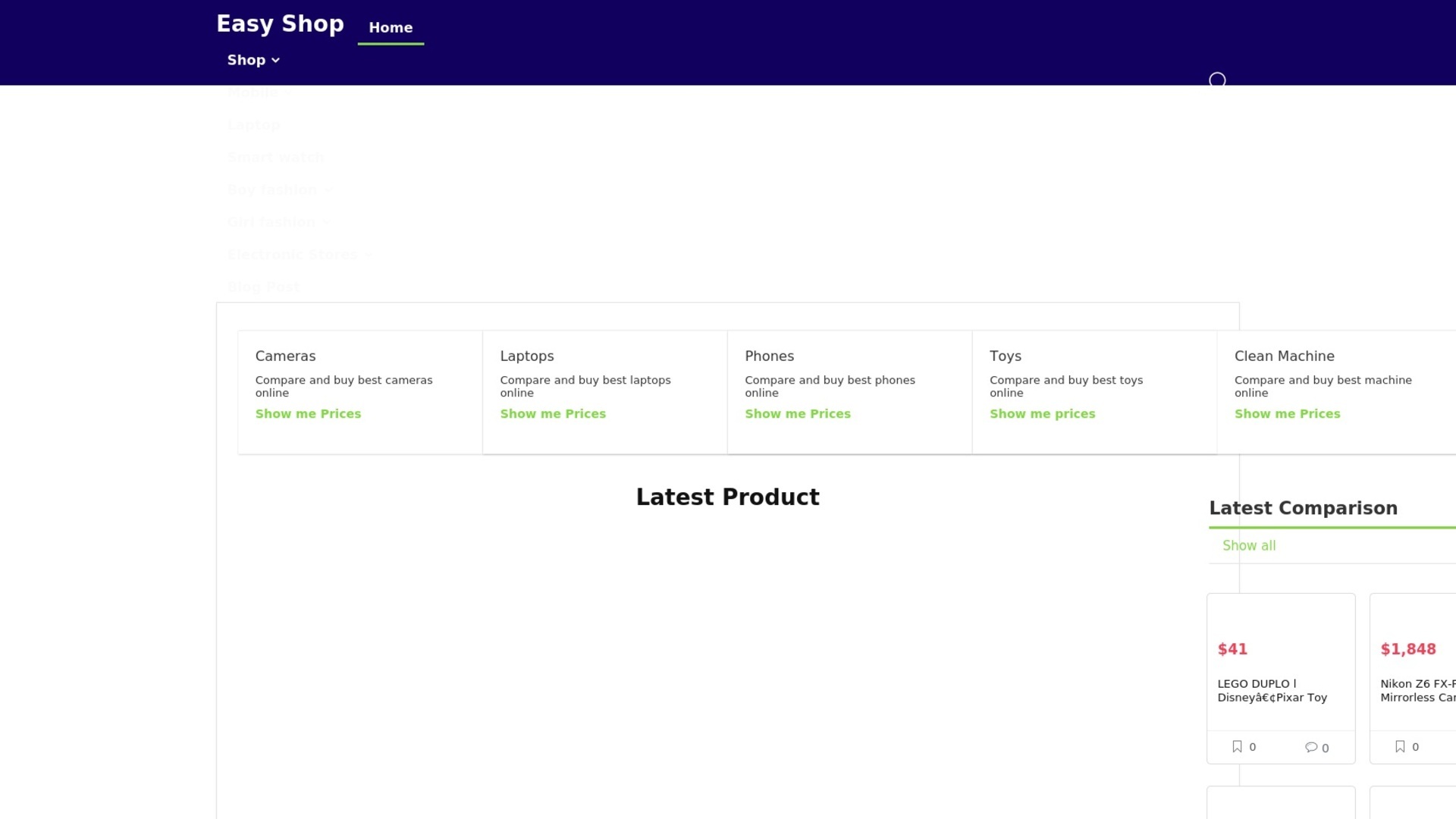Click Show me Prices under Phones
Image resolution: width=1456 pixels, height=819 pixels.
point(798,414)
